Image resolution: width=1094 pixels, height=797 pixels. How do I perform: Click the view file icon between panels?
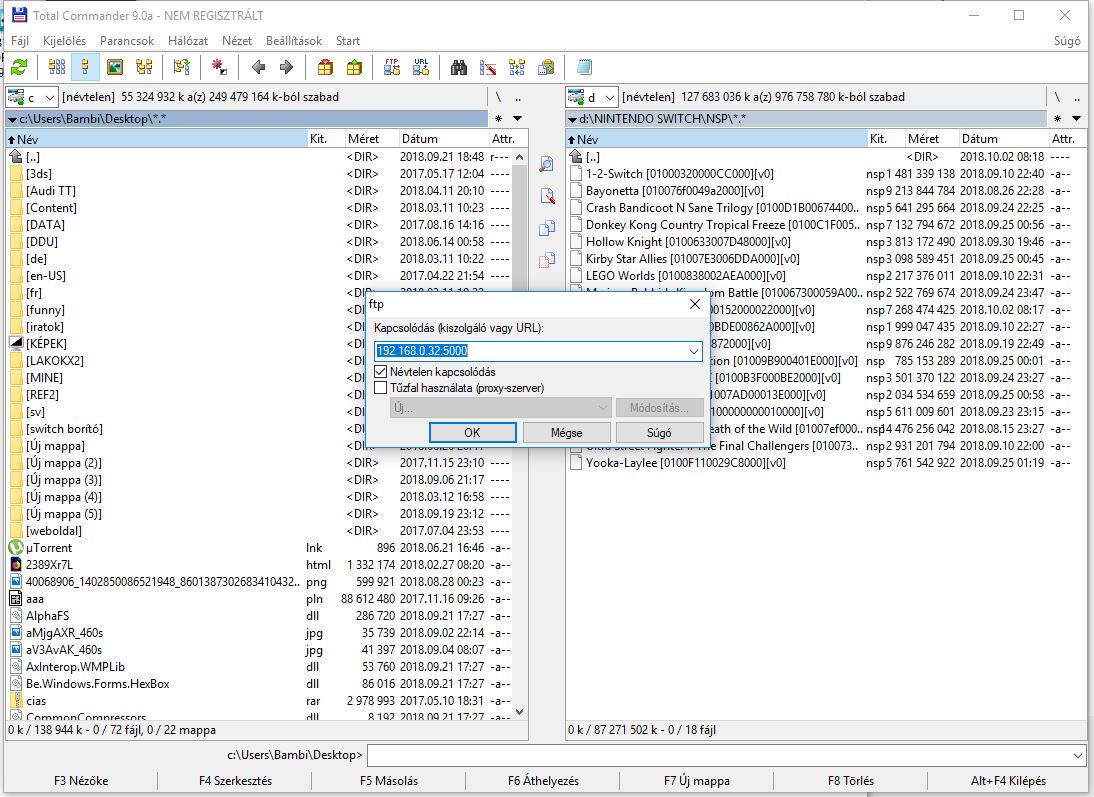coord(547,165)
